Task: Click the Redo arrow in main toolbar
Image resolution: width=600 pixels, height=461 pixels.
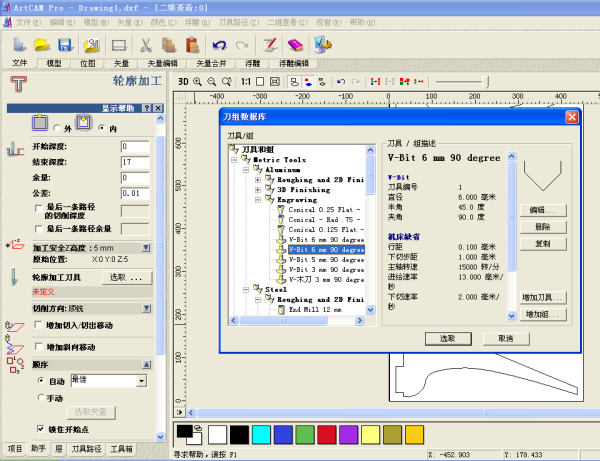Action: coord(242,45)
